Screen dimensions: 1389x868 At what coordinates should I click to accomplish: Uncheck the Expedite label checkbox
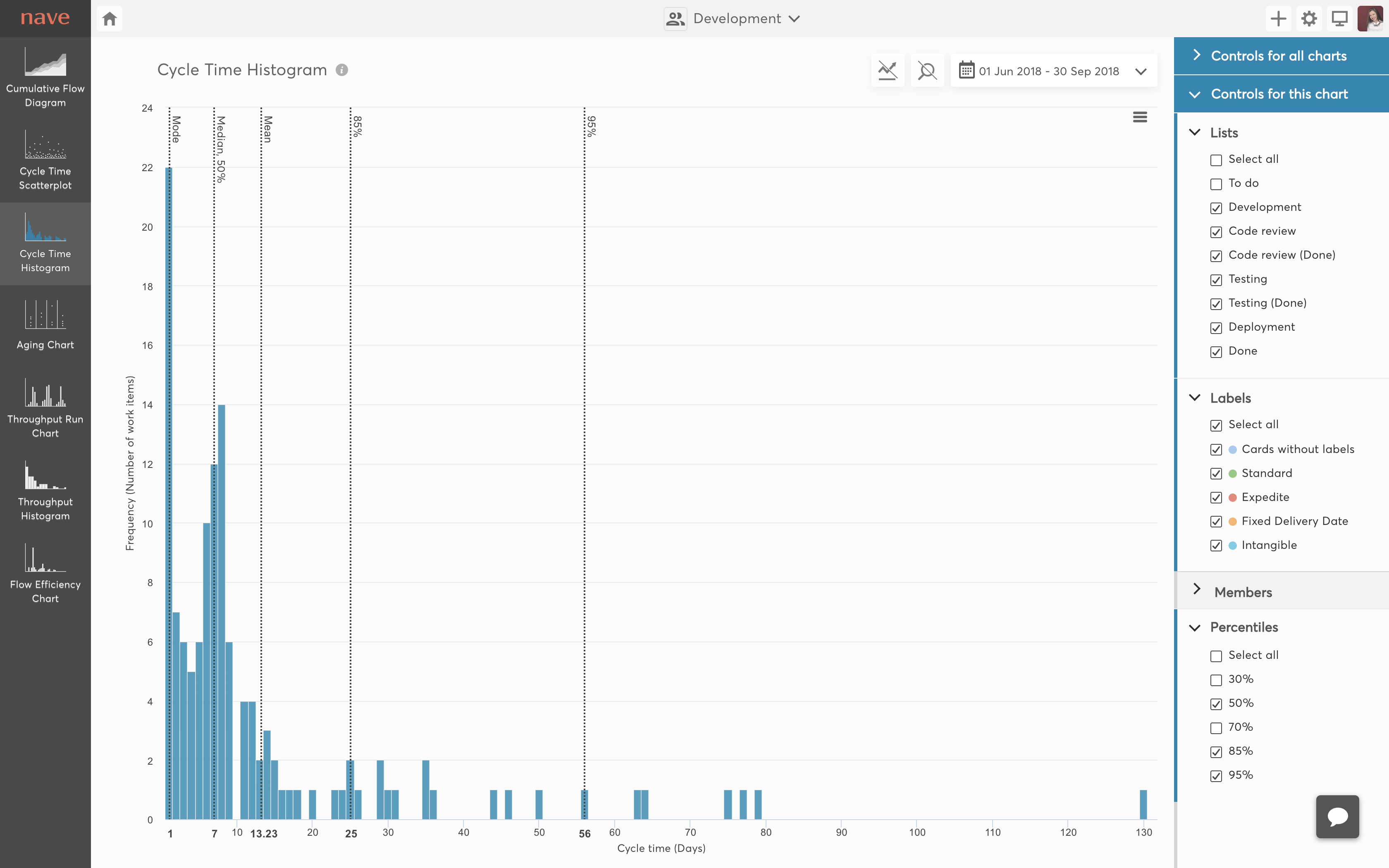1216,498
